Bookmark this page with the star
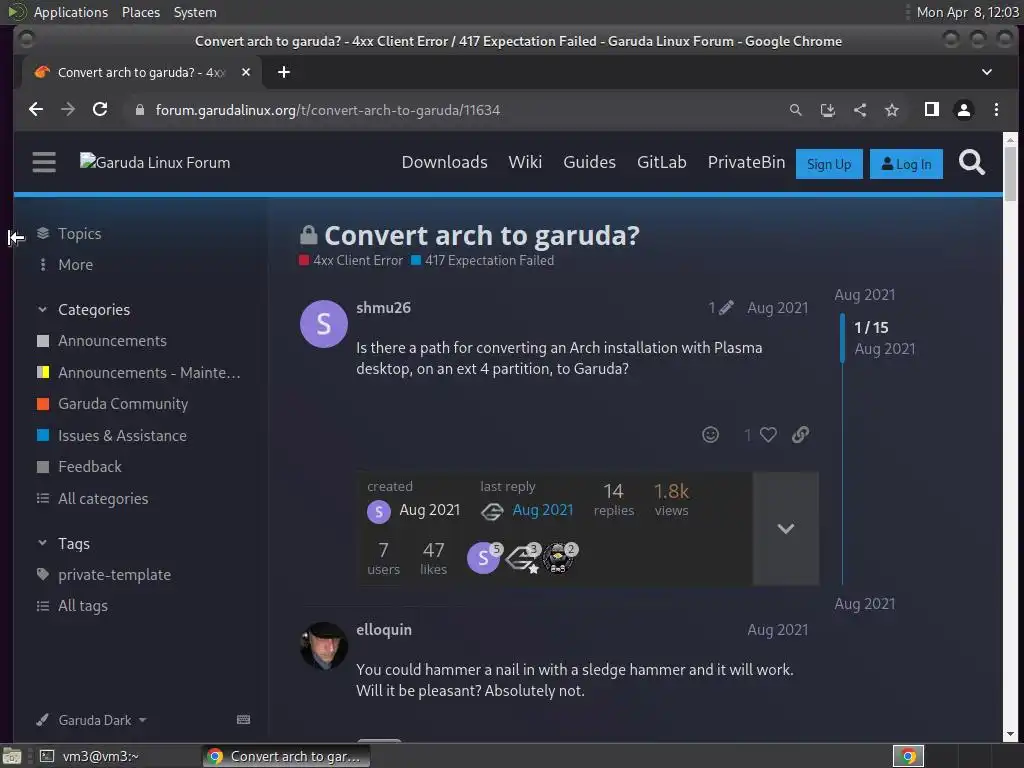 click(x=892, y=110)
